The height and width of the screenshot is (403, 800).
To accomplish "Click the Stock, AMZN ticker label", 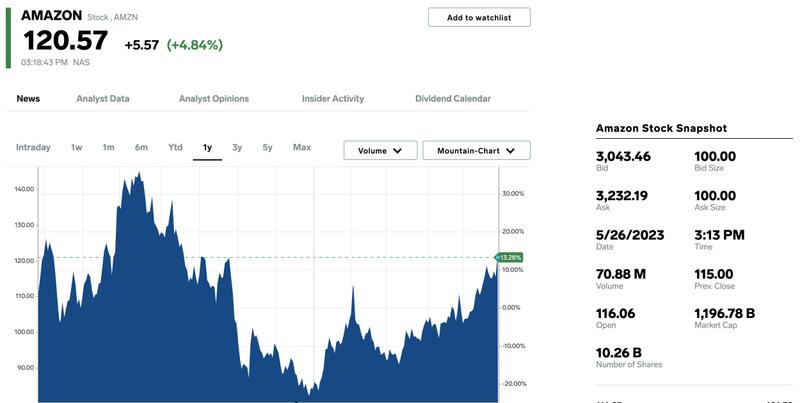I will click(113, 17).
